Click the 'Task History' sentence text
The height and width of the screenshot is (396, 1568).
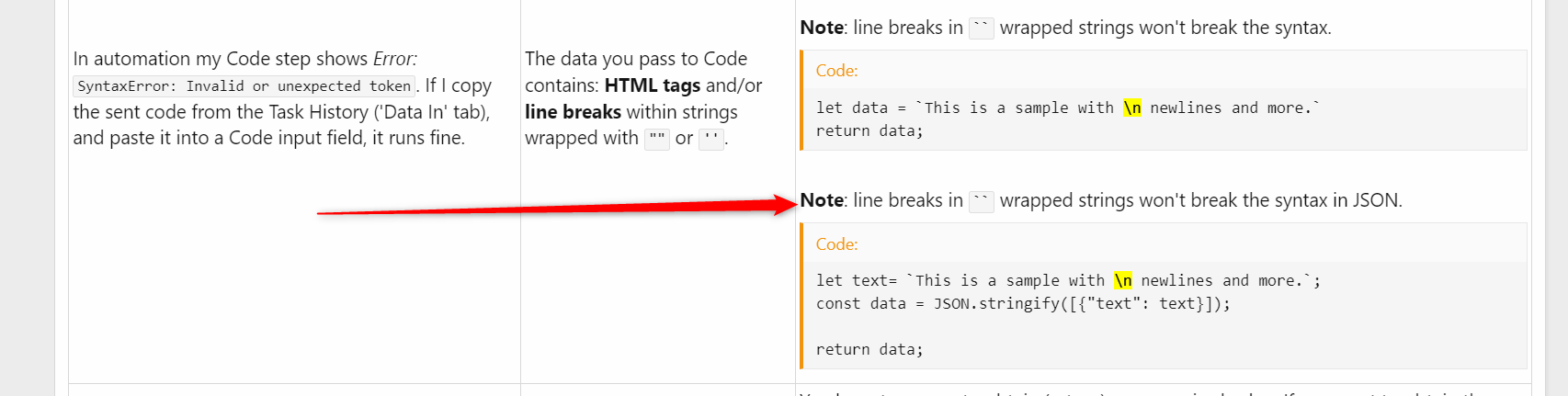coord(282,112)
